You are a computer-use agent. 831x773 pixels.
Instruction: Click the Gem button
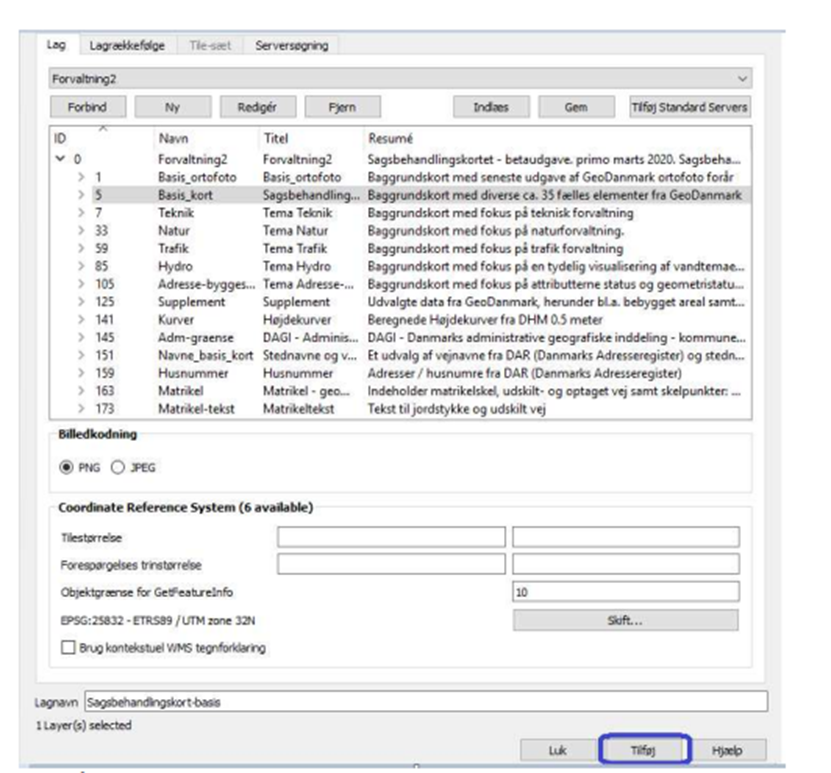(x=576, y=107)
